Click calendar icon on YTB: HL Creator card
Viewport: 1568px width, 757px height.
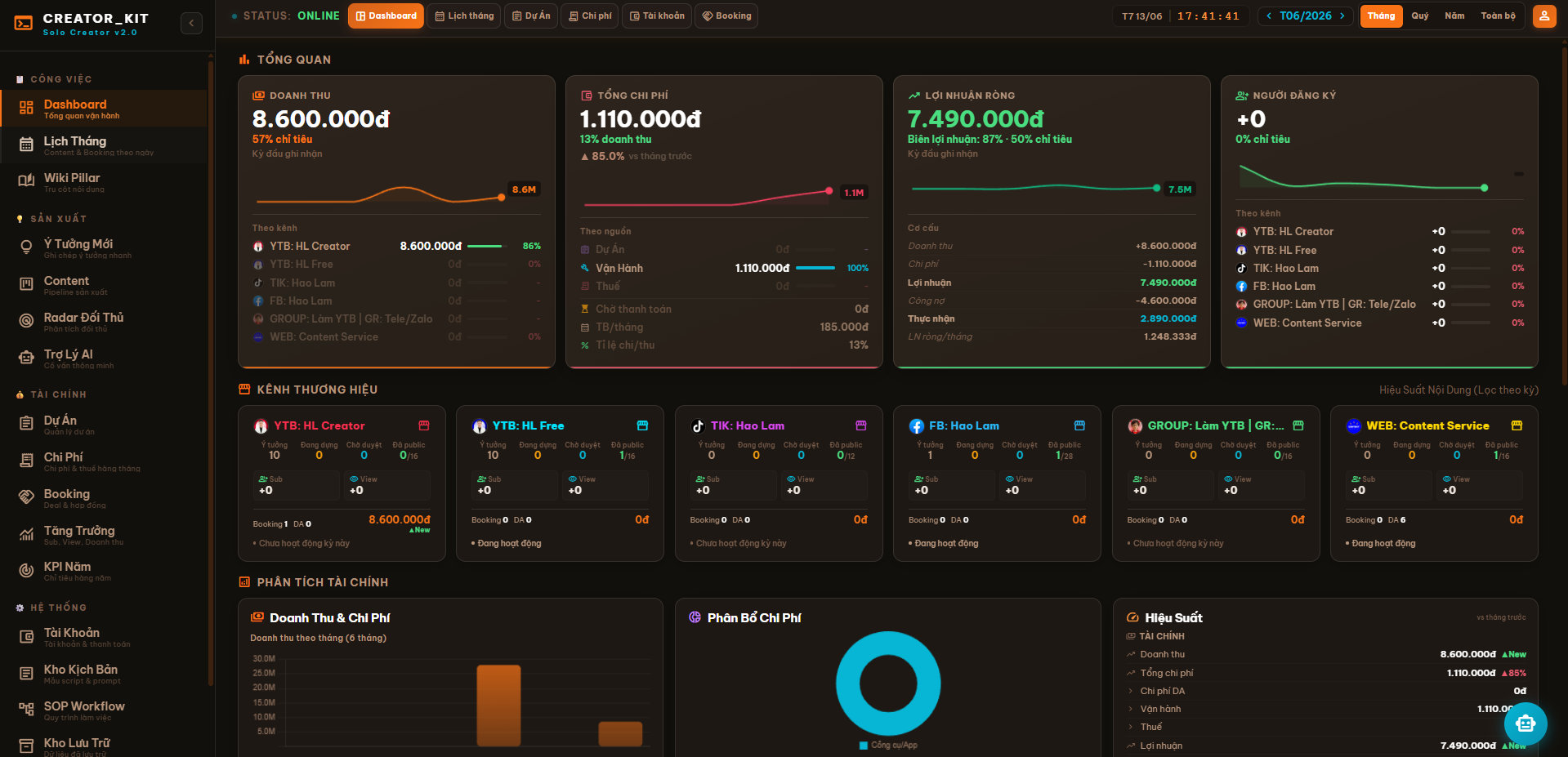[x=424, y=425]
